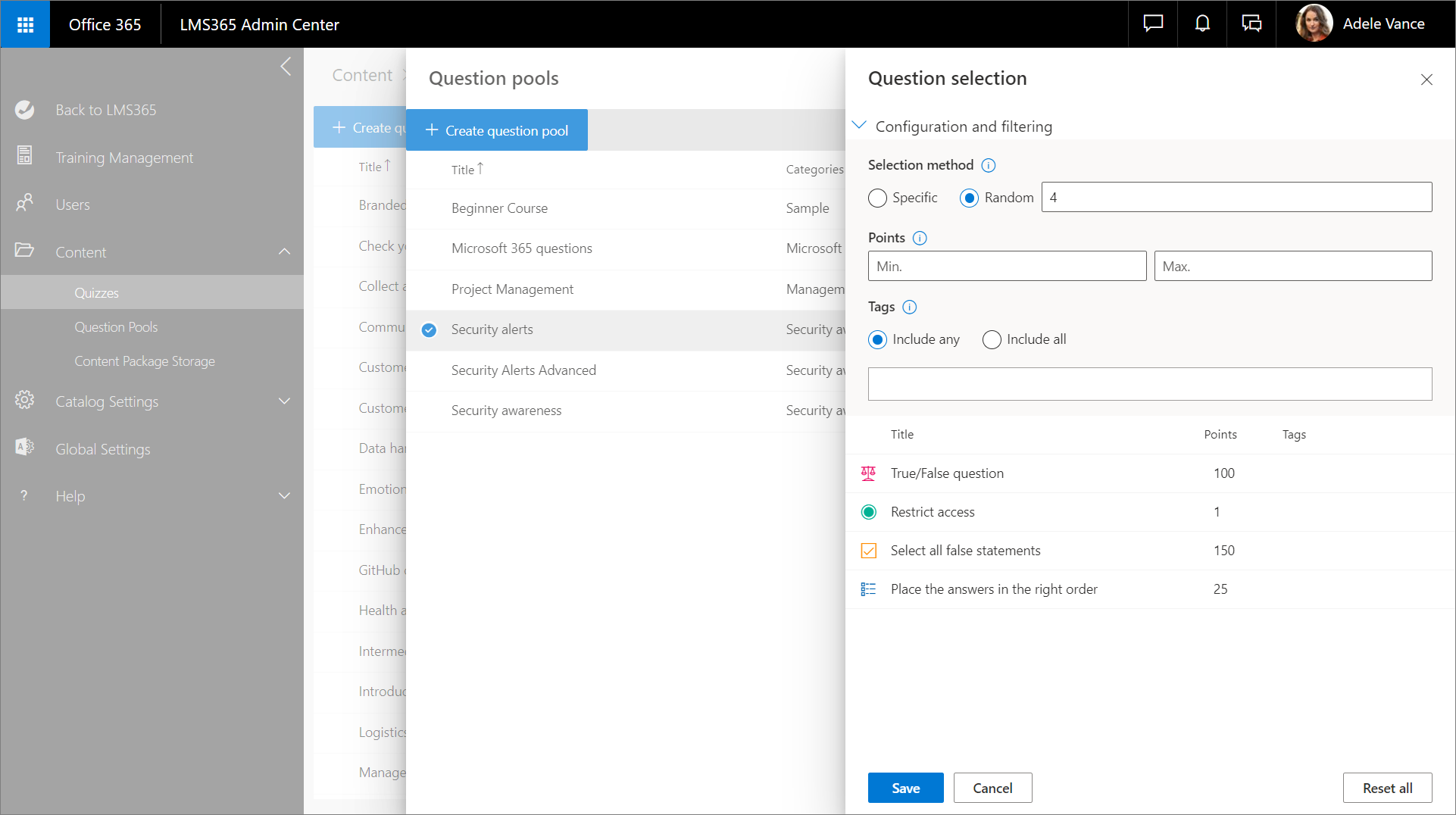
Task: Select the Security Alerts Advanced pool row
Action: tap(523, 370)
